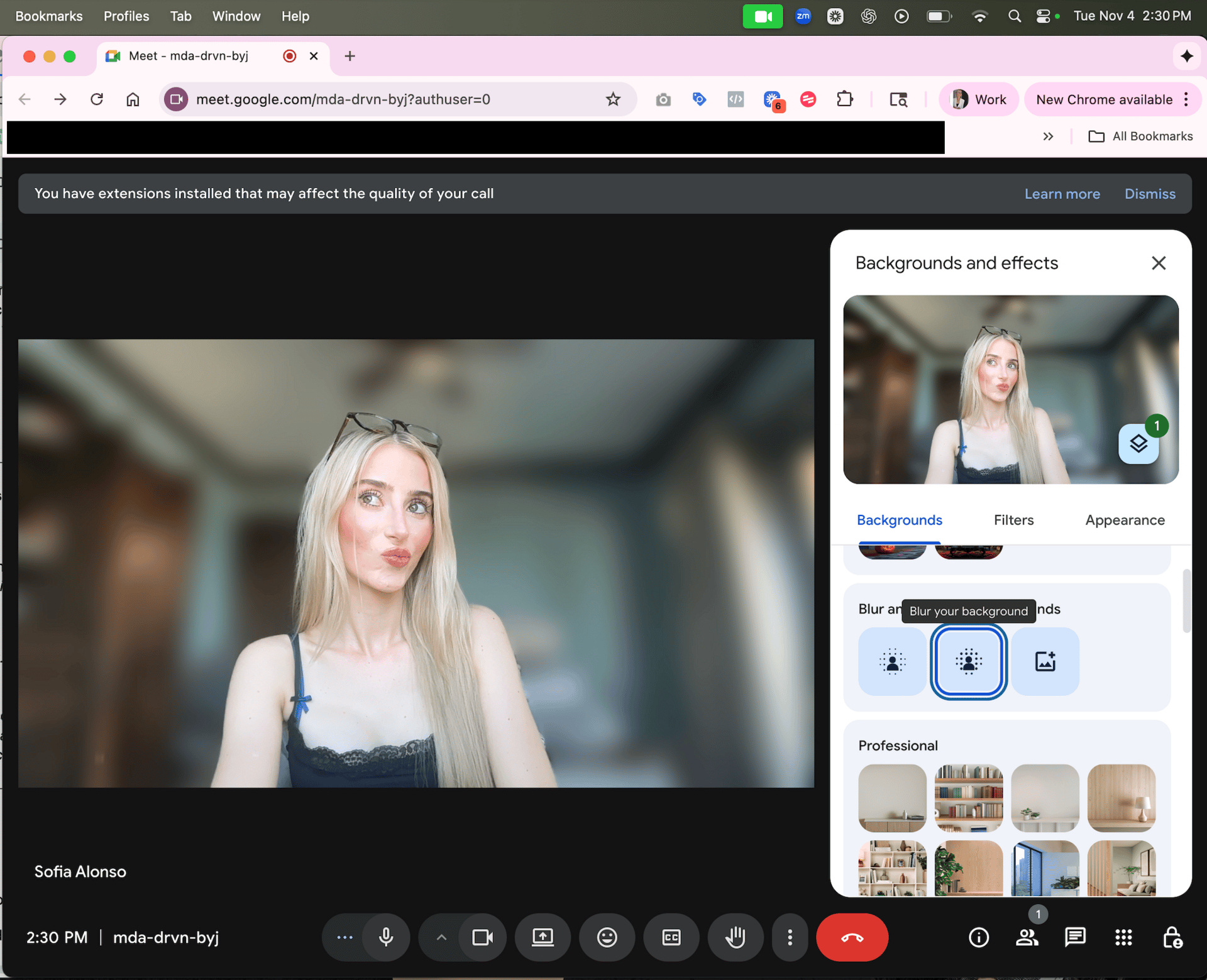This screenshot has height=980, width=1207.
Task: Dismiss the extensions warning banner
Action: coord(1149,194)
